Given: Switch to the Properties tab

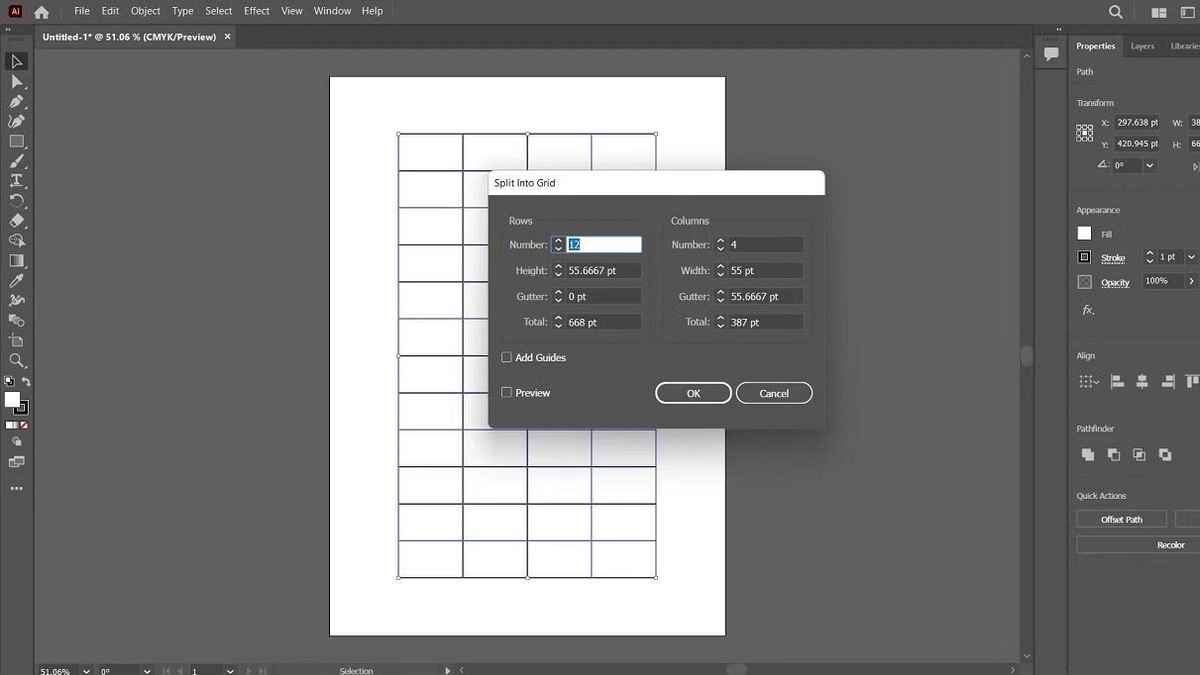Looking at the screenshot, I should pyautogui.click(x=1095, y=46).
